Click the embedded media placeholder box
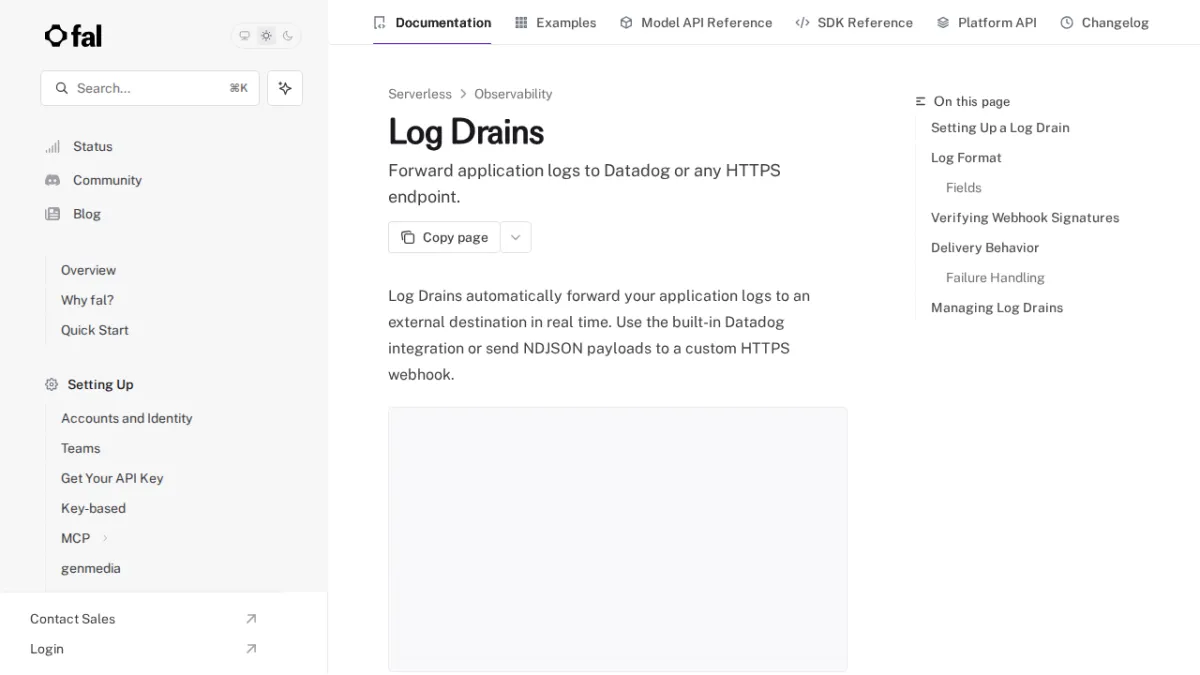This screenshot has height=675, width=1200. tap(618, 539)
